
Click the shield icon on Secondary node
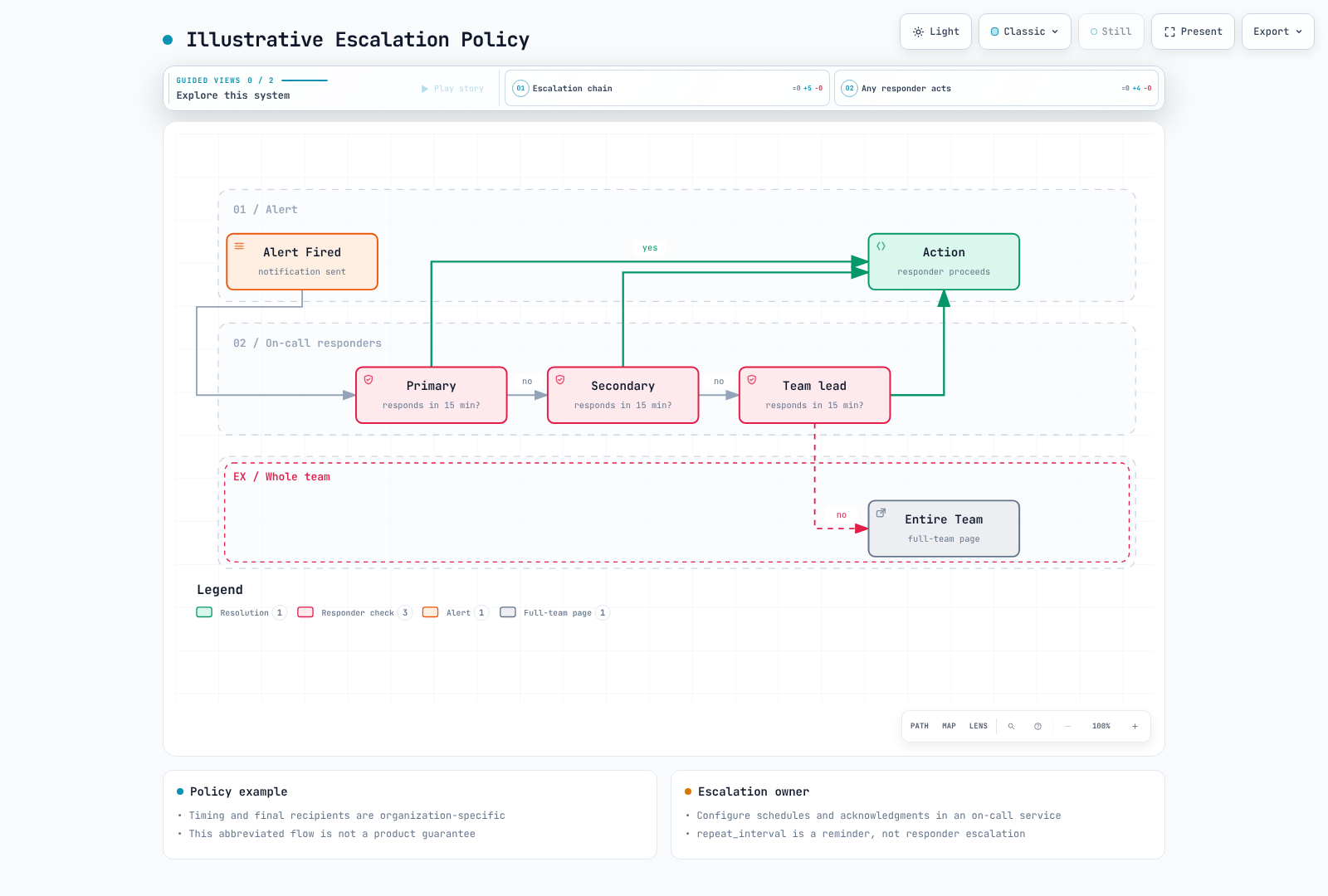tap(560, 380)
